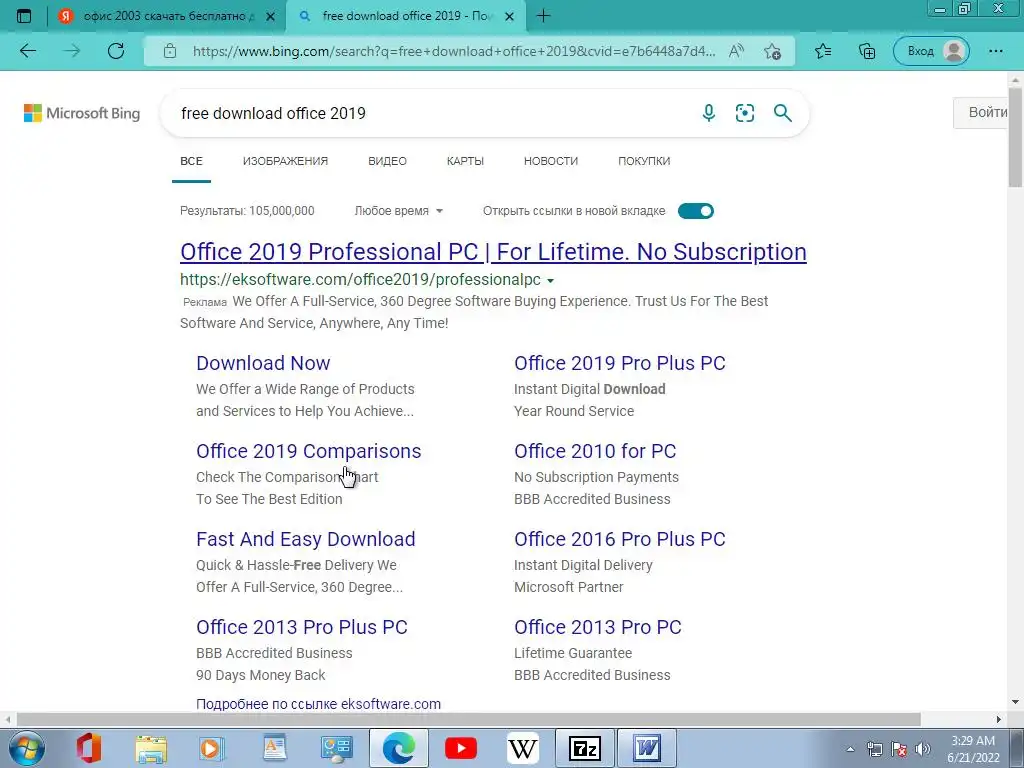1024x768 pixels.
Task: Open 'Office 2019 Comparisons' link
Action: [308, 451]
